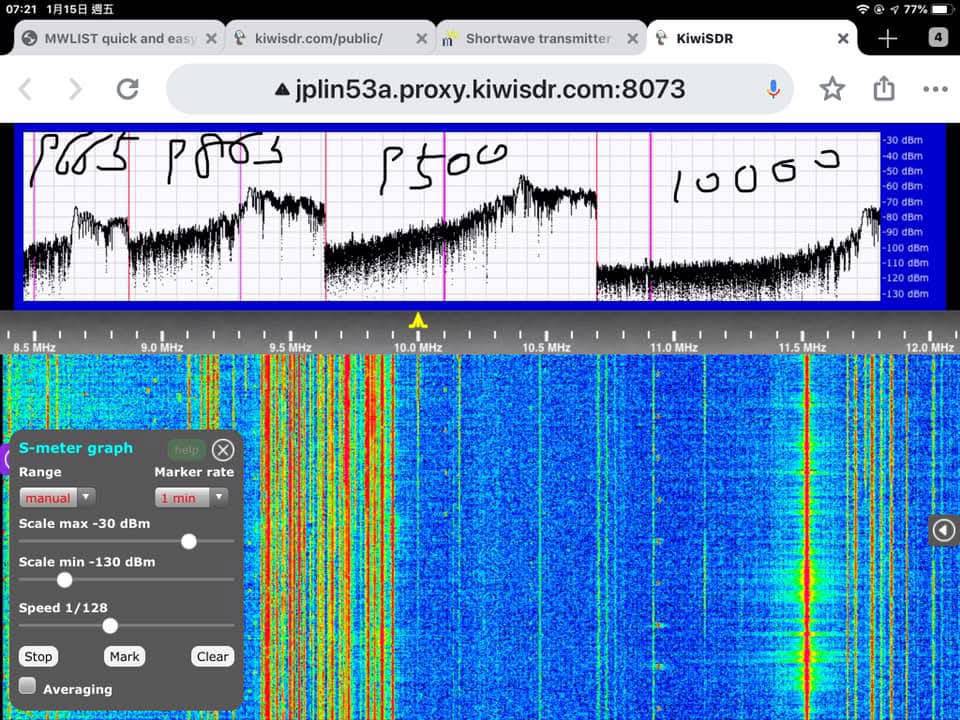Click the Scale max slider handle
960x720 pixels.
(188, 541)
